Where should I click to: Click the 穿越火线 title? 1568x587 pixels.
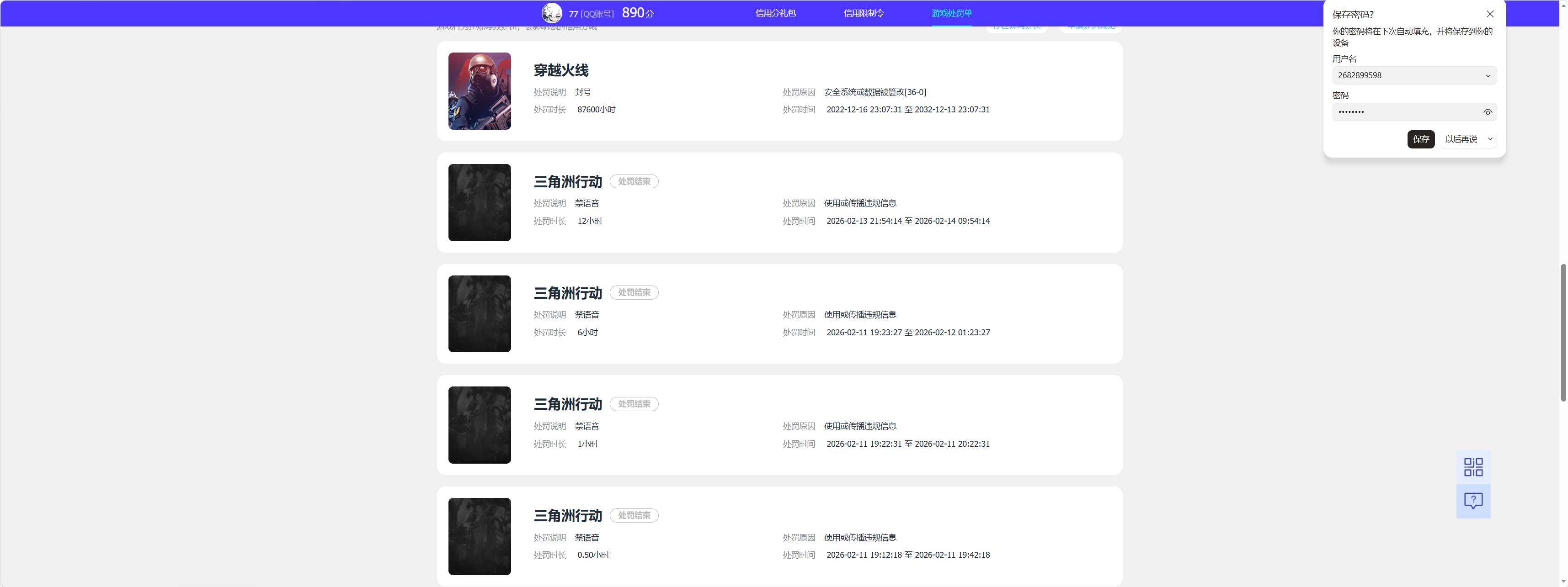[560, 70]
